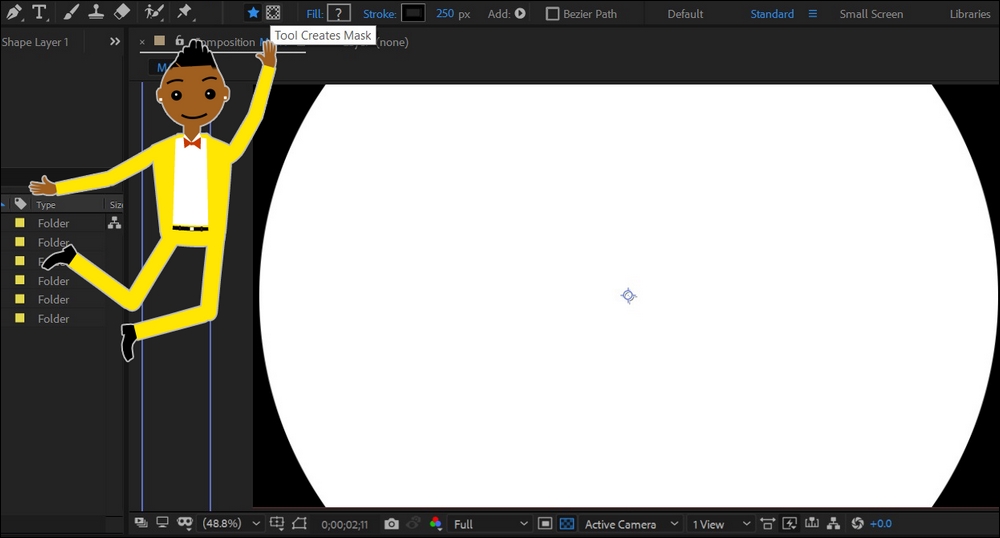Toggle Region of Interest
Image resolution: width=1000 pixels, height=538 pixels.
point(299,523)
